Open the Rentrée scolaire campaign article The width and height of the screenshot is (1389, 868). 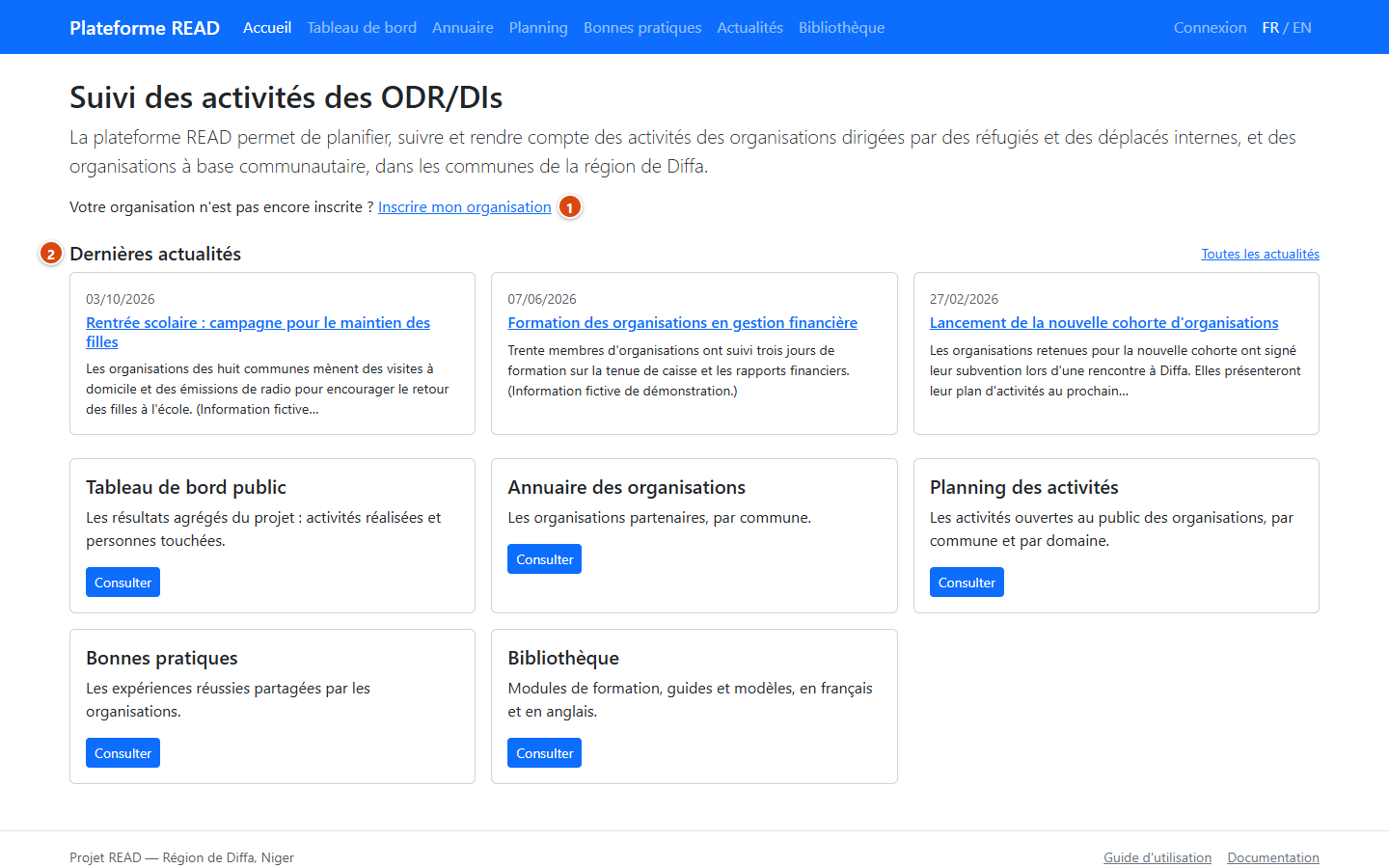pos(258,333)
